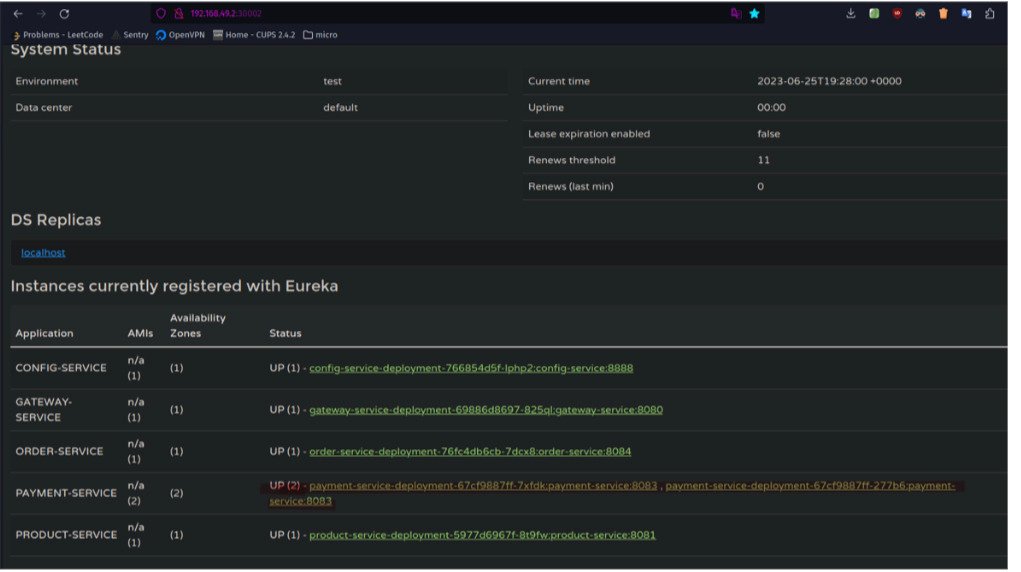Open the Sentry bookmark
The width and height of the screenshot is (1021, 572).
click(x=132, y=35)
